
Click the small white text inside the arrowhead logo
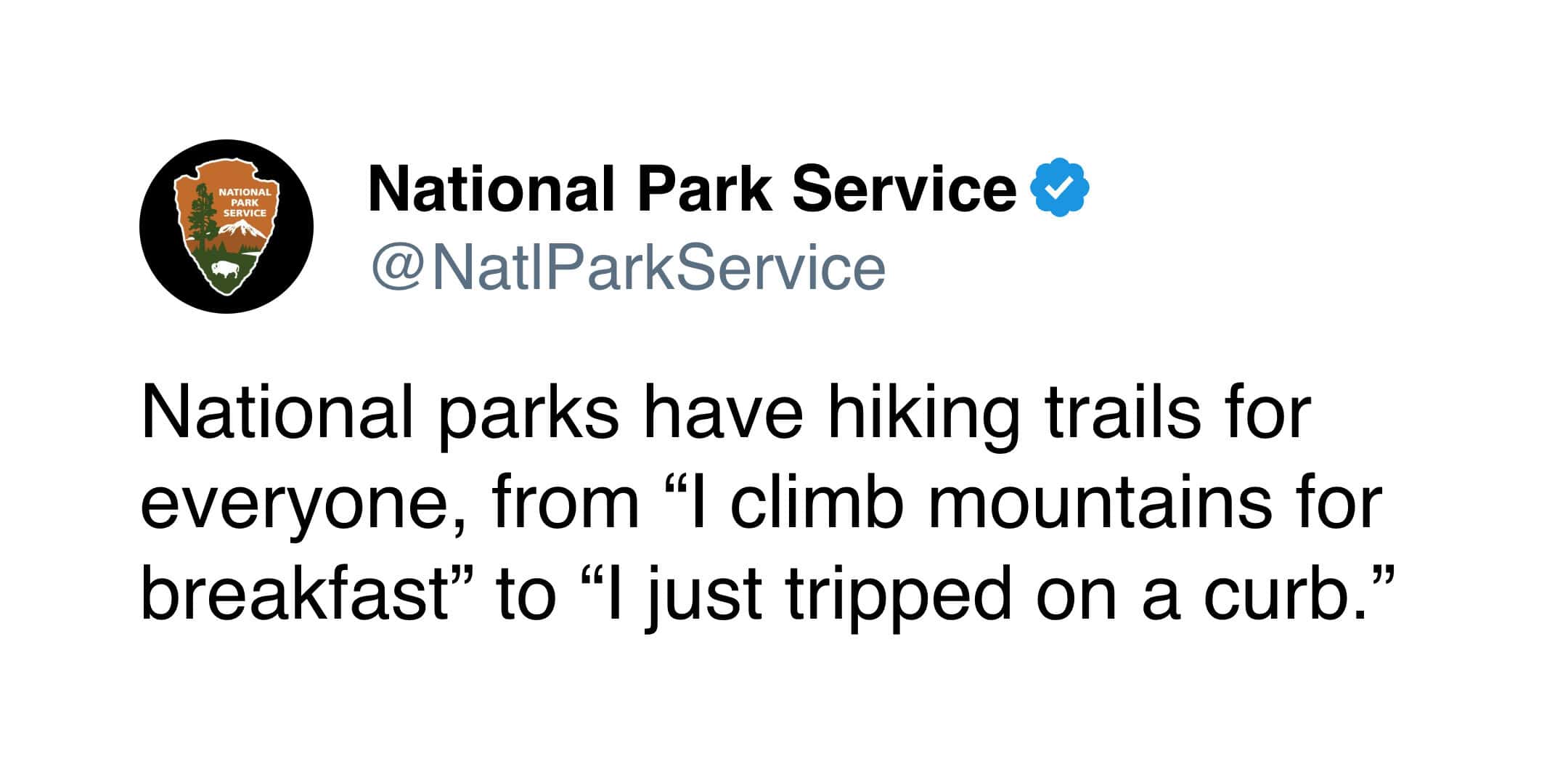[245, 203]
